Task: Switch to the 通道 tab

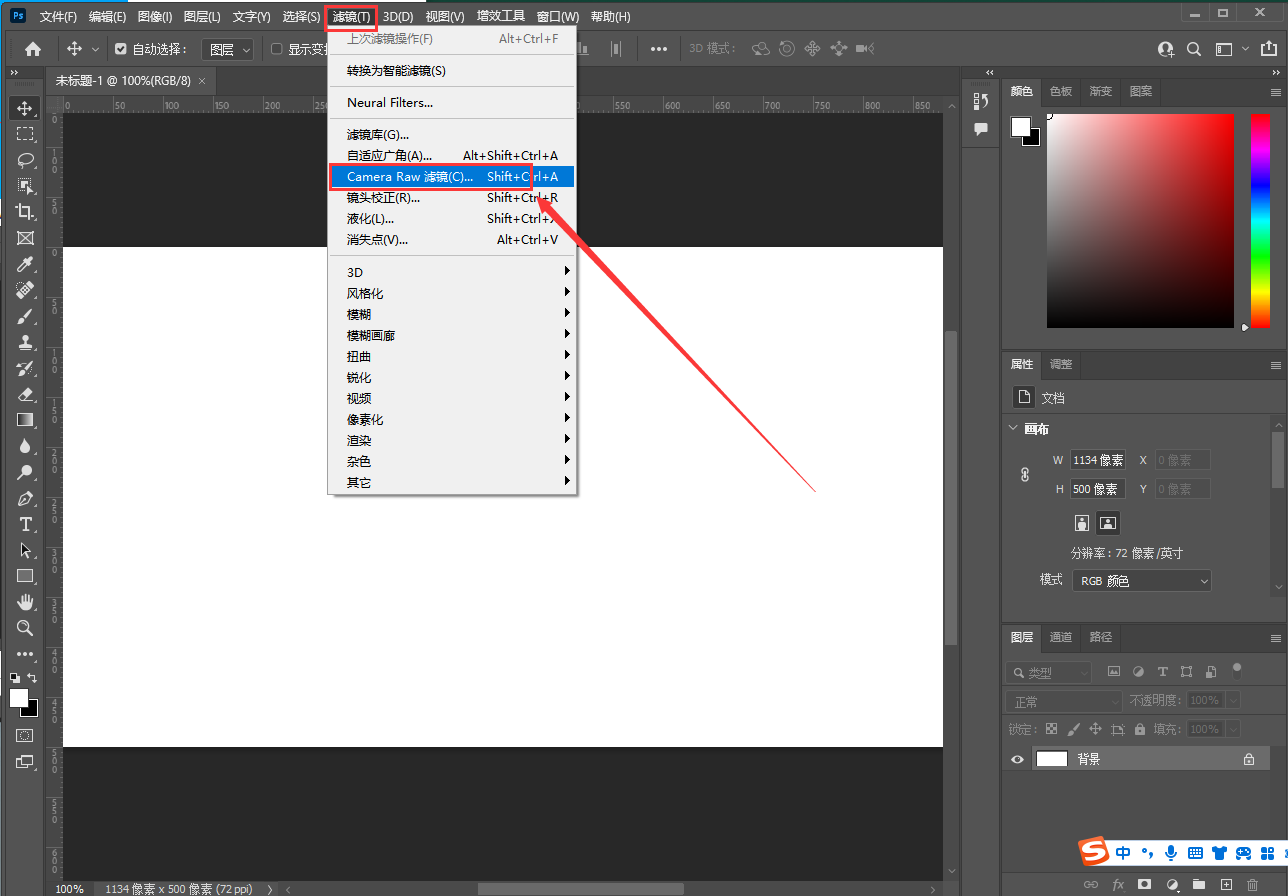Action: pos(1061,637)
